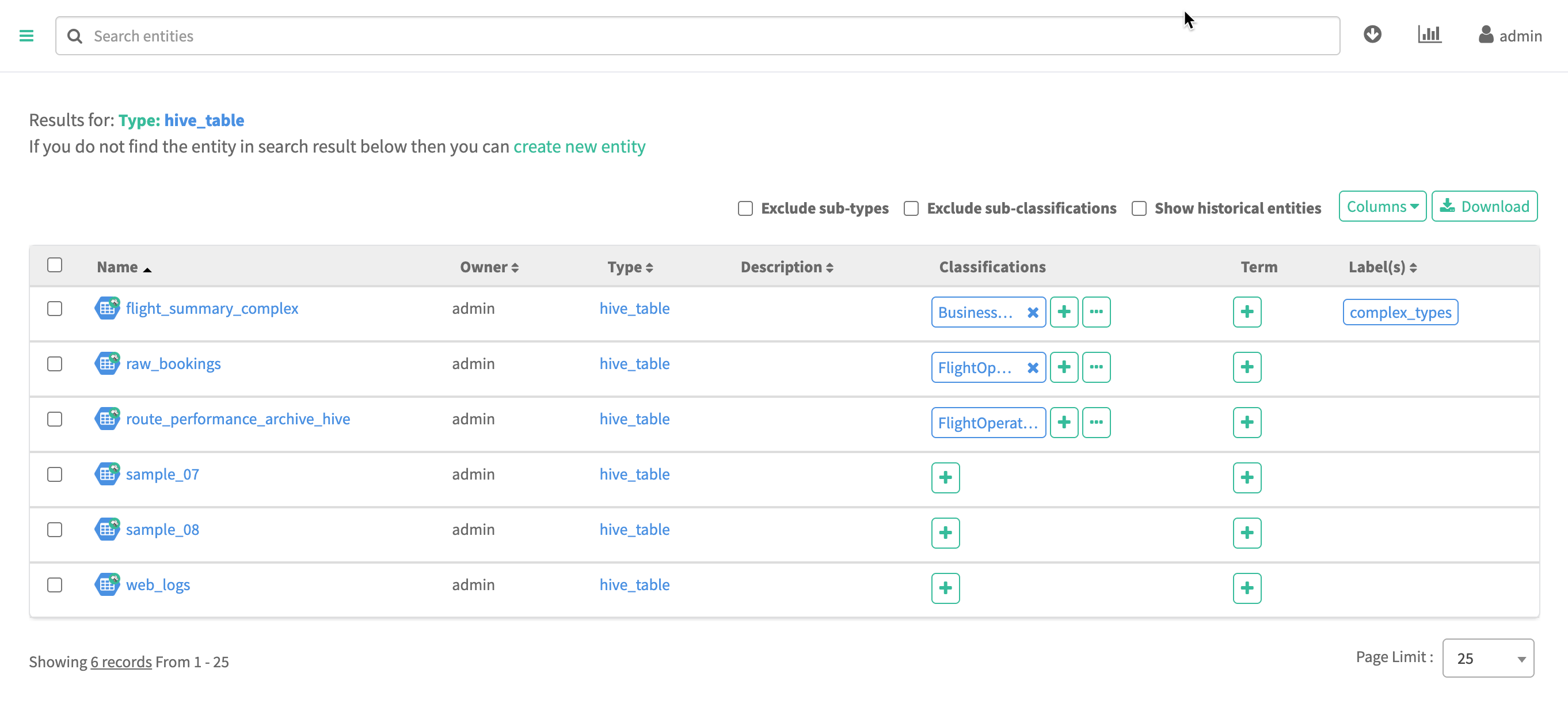The width and height of the screenshot is (1568, 707).
Task: Open the admin user menu
Action: pyautogui.click(x=1510, y=36)
